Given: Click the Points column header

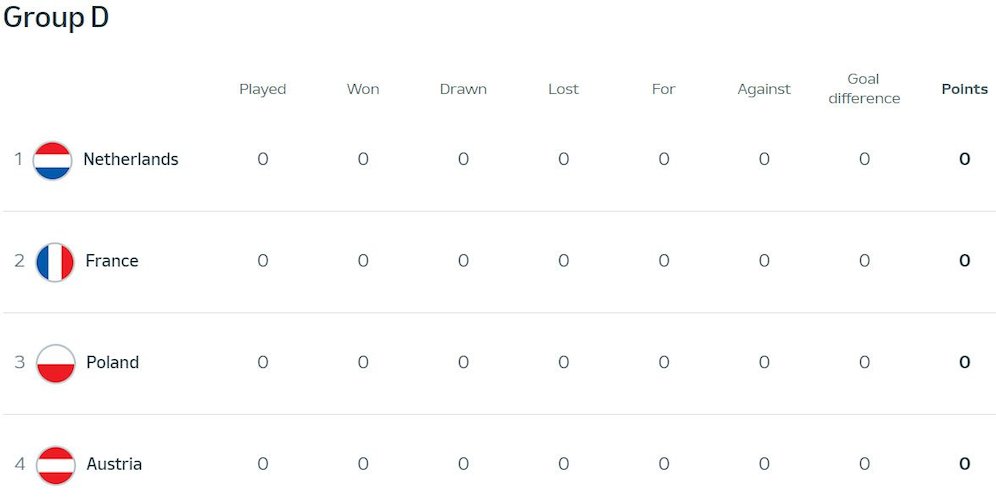Looking at the screenshot, I should pyautogui.click(x=964, y=89).
